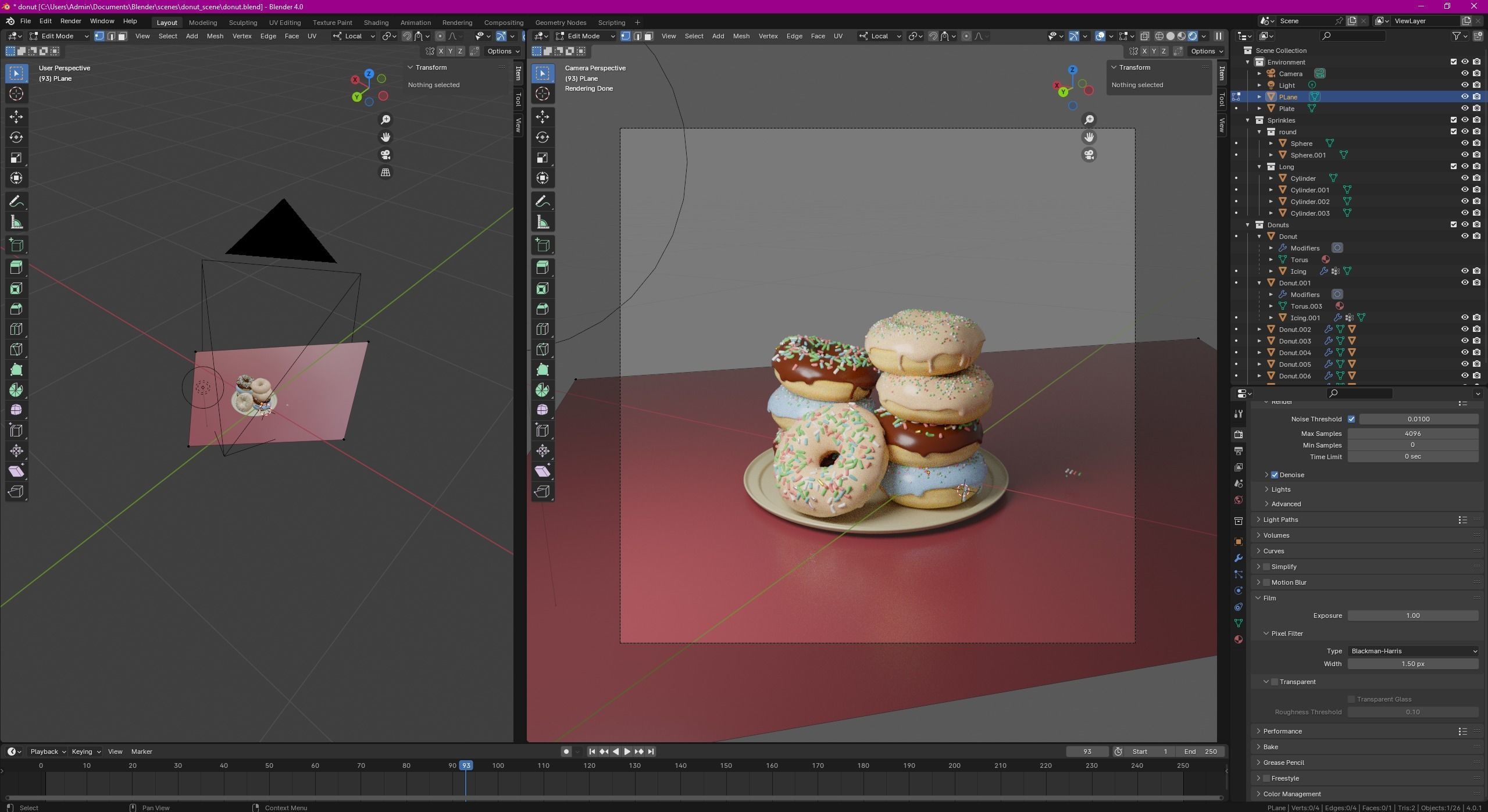The image size is (1488, 812).
Task: Select the Poly Build tool in camera viewport
Action: tap(543, 370)
